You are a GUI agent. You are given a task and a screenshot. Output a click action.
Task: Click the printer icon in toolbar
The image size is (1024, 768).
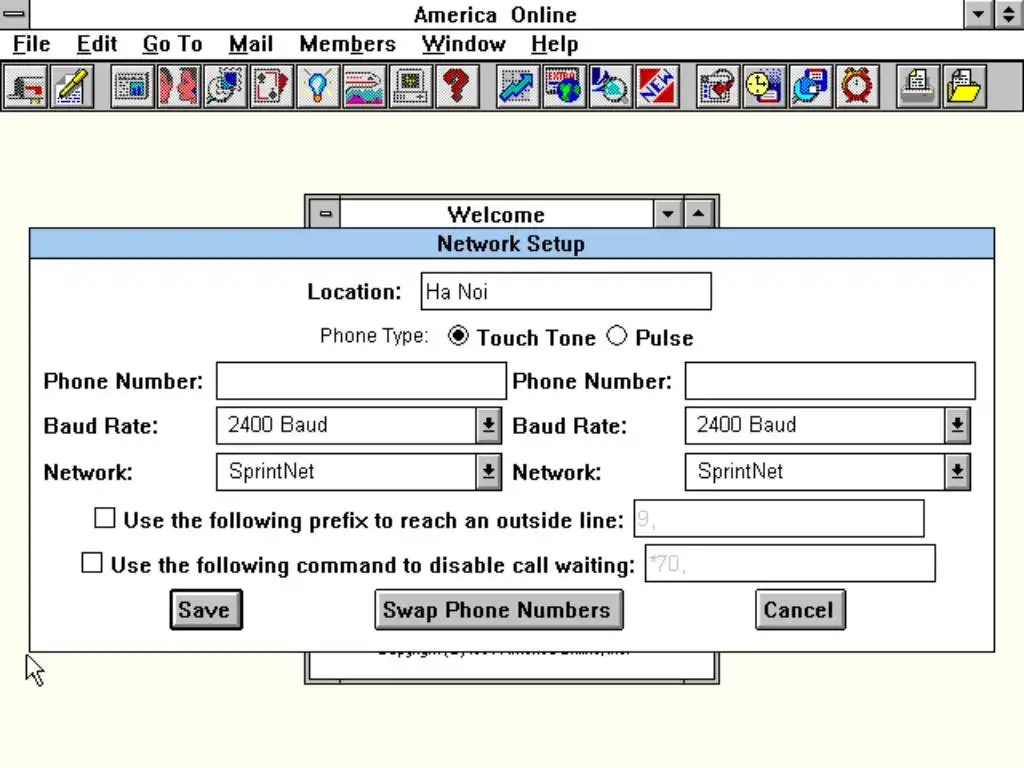(918, 86)
